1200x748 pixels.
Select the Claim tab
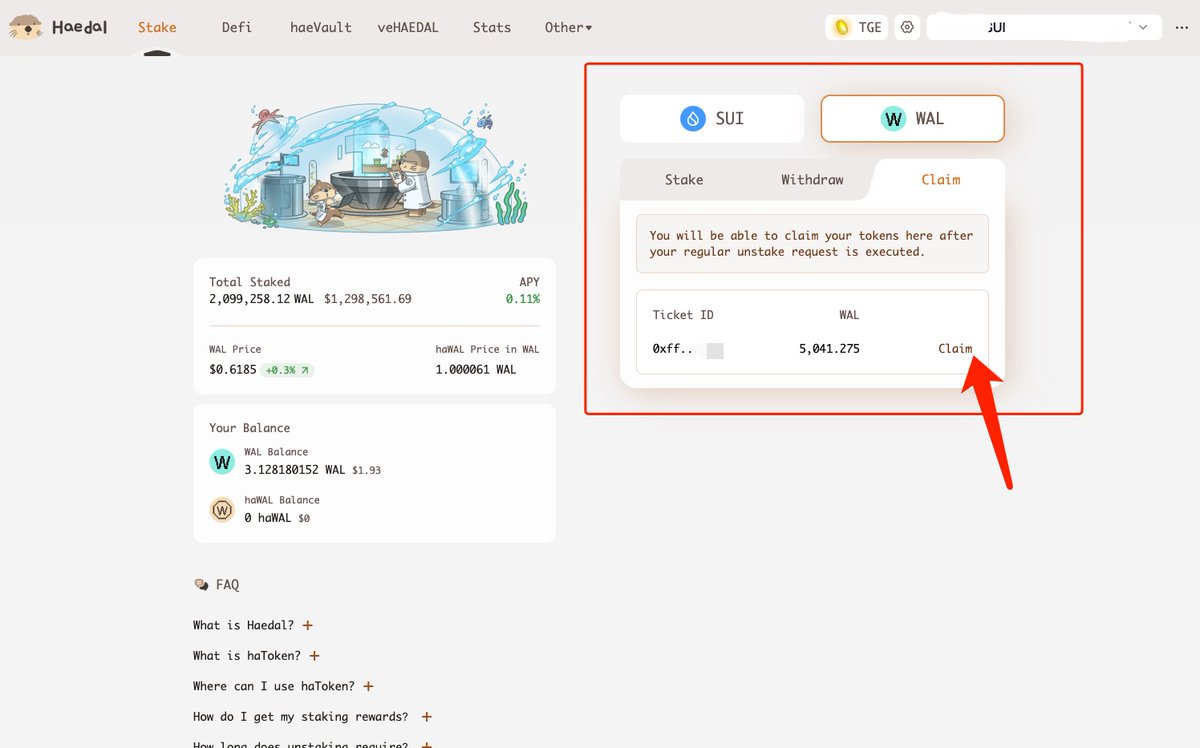click(940, 180)
